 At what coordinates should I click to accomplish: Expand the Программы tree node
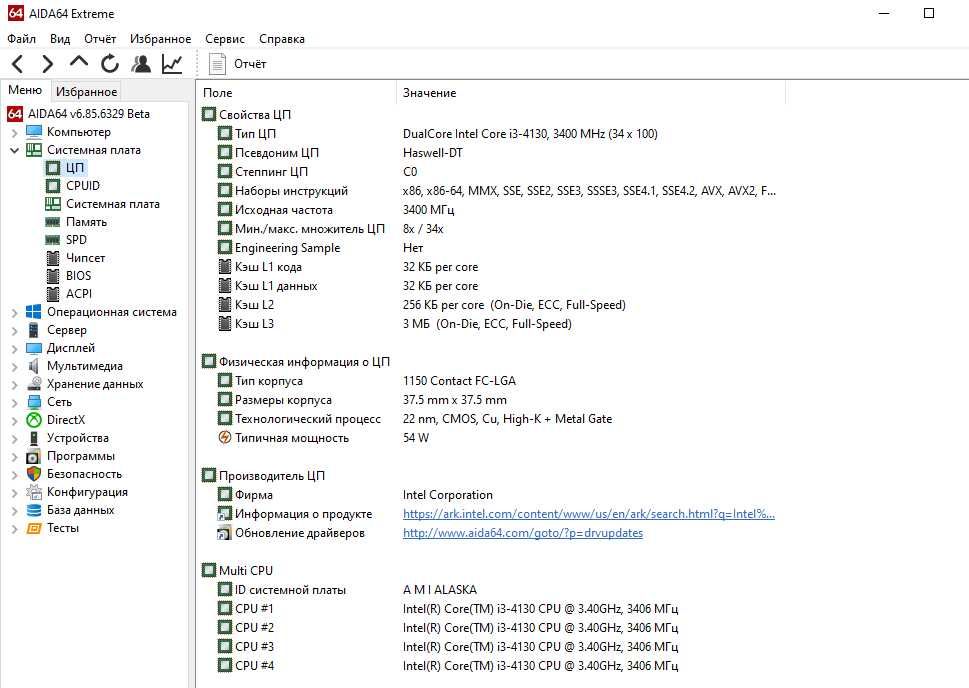pyautogui.click(x=14, y=456)
